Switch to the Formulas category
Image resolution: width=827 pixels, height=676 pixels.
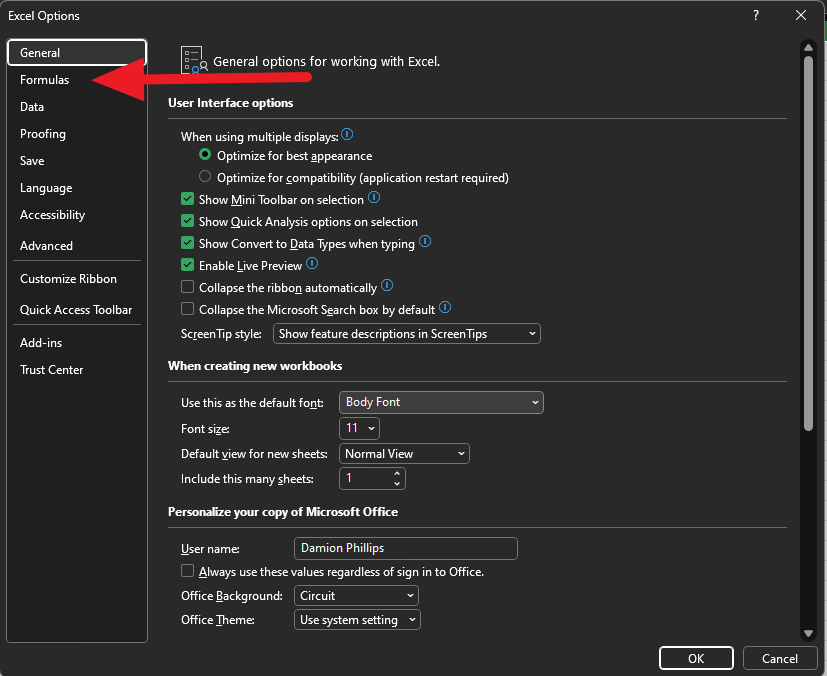click(77, 80)
